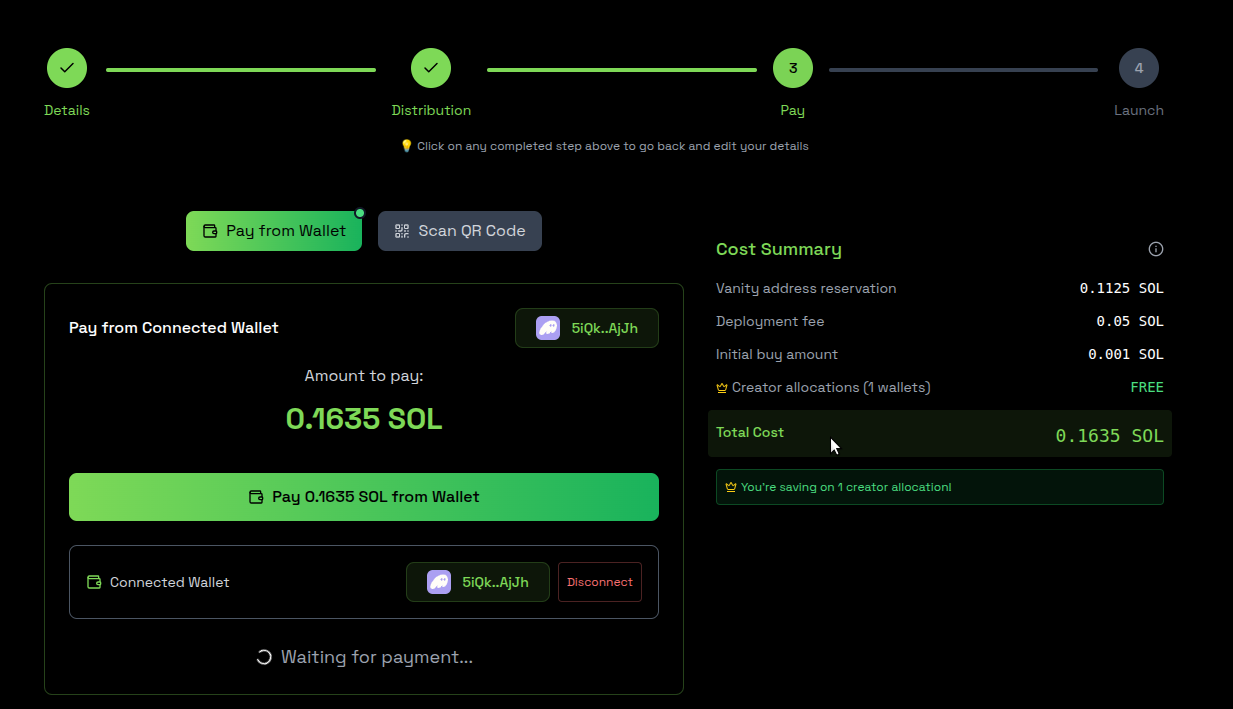Select the purple wallet avatar on 5iQk..AjJh badge
The image size is (1233, 709).
click(x=547, y=327)
